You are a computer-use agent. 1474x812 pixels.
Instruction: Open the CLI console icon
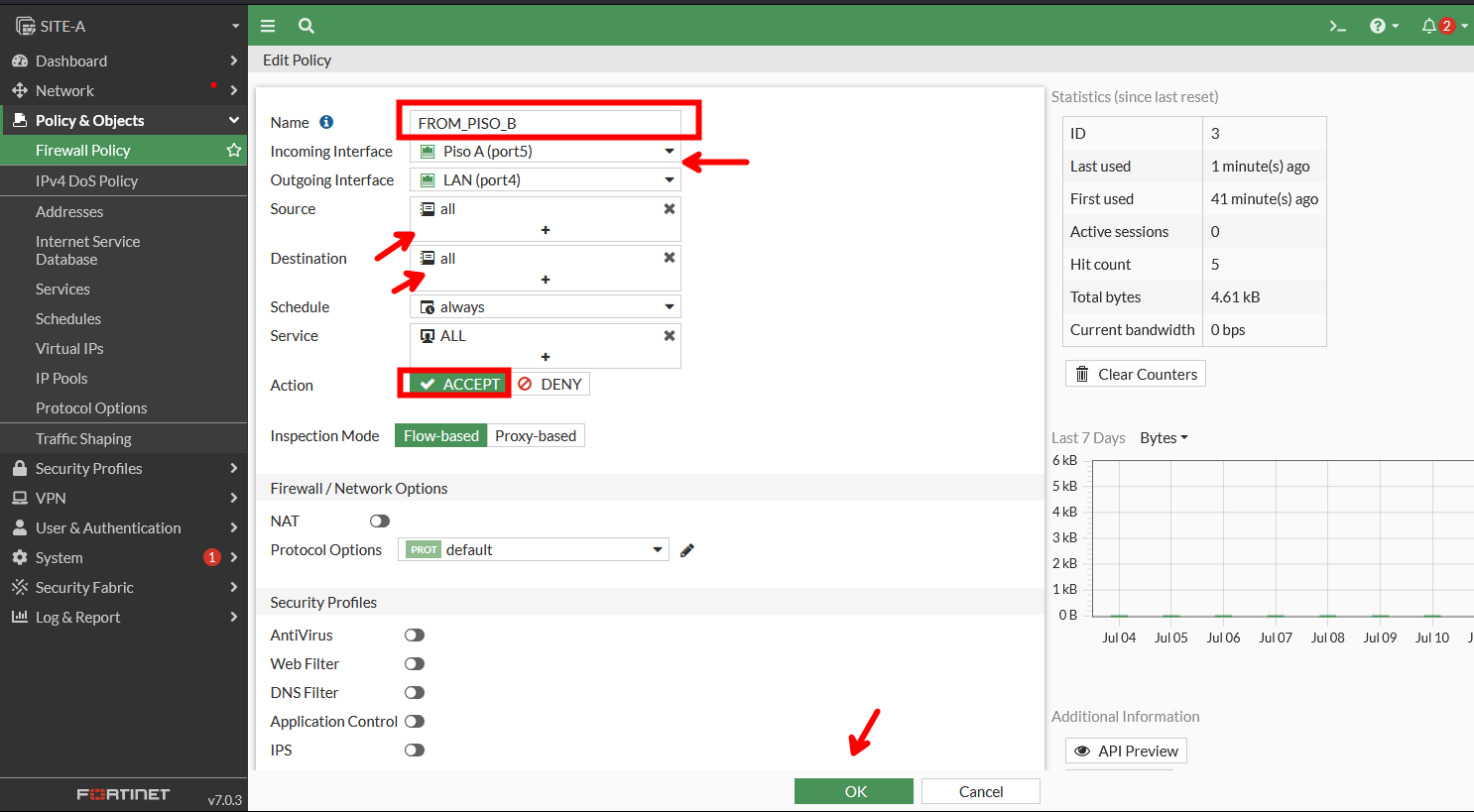pyautogui.click(x=1337, y=26)
